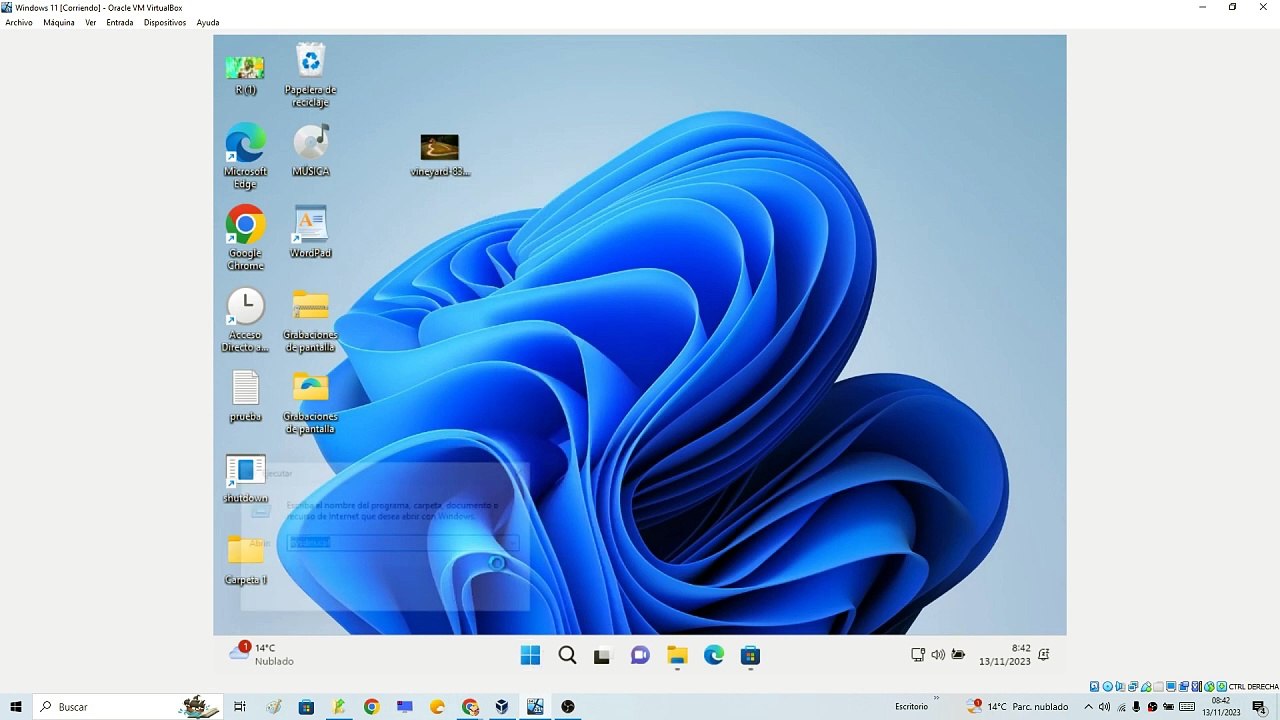Click the guest network status tray icon

(x=918, y=655)
